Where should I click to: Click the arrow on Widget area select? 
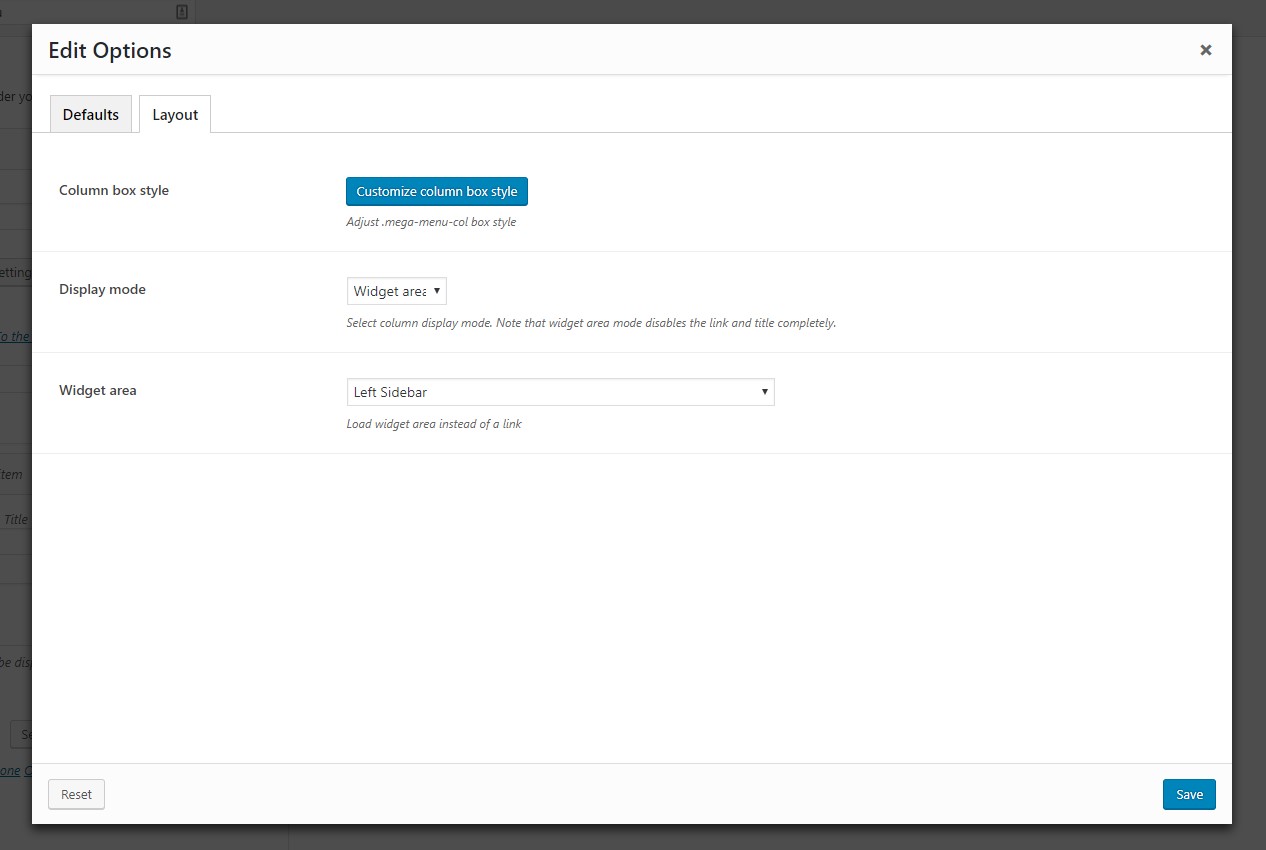pyautogui.click(x=764, y=392)
